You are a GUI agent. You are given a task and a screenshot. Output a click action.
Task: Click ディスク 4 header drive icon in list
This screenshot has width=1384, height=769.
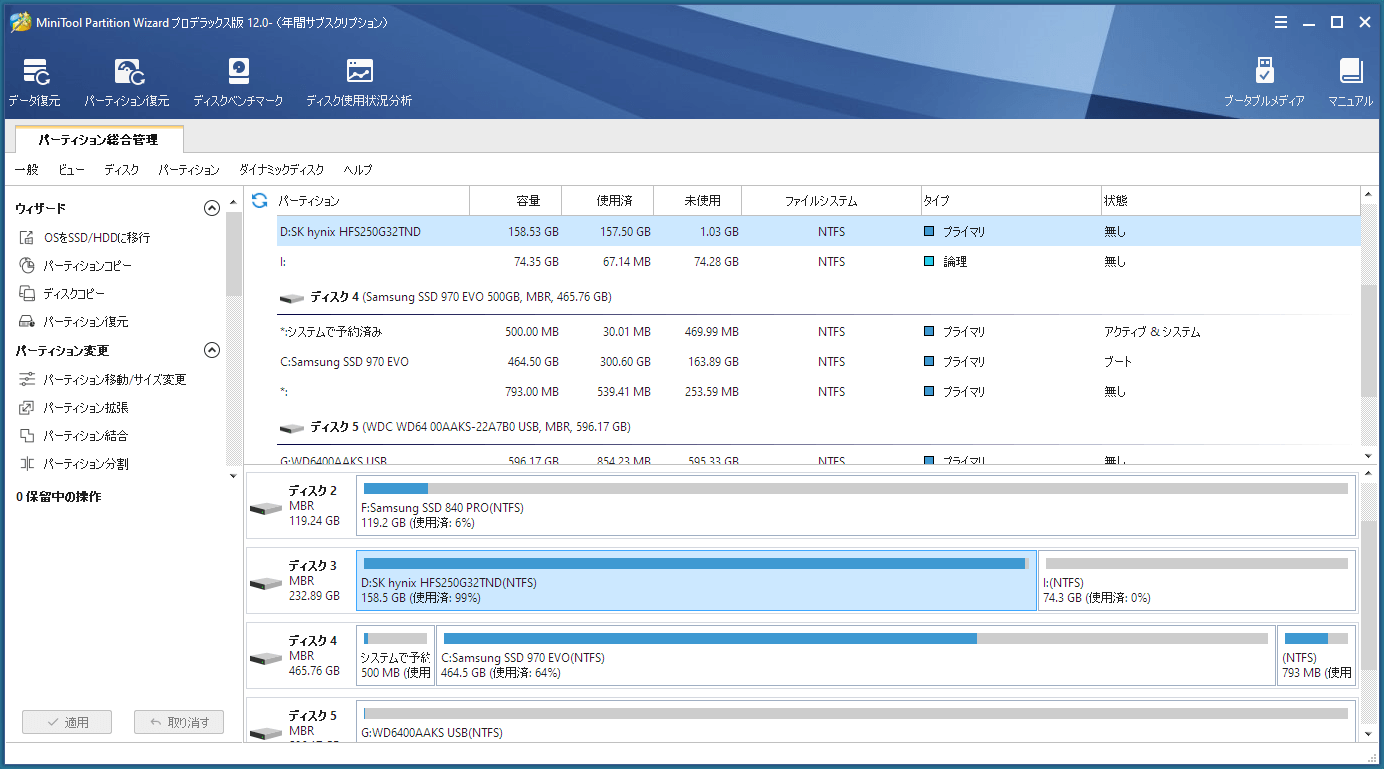click(292, 298)
